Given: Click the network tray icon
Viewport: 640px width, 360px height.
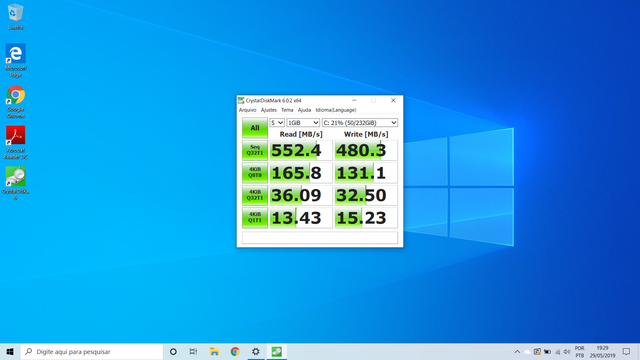Looking at the screenshot, I should [x=558, y=352].
